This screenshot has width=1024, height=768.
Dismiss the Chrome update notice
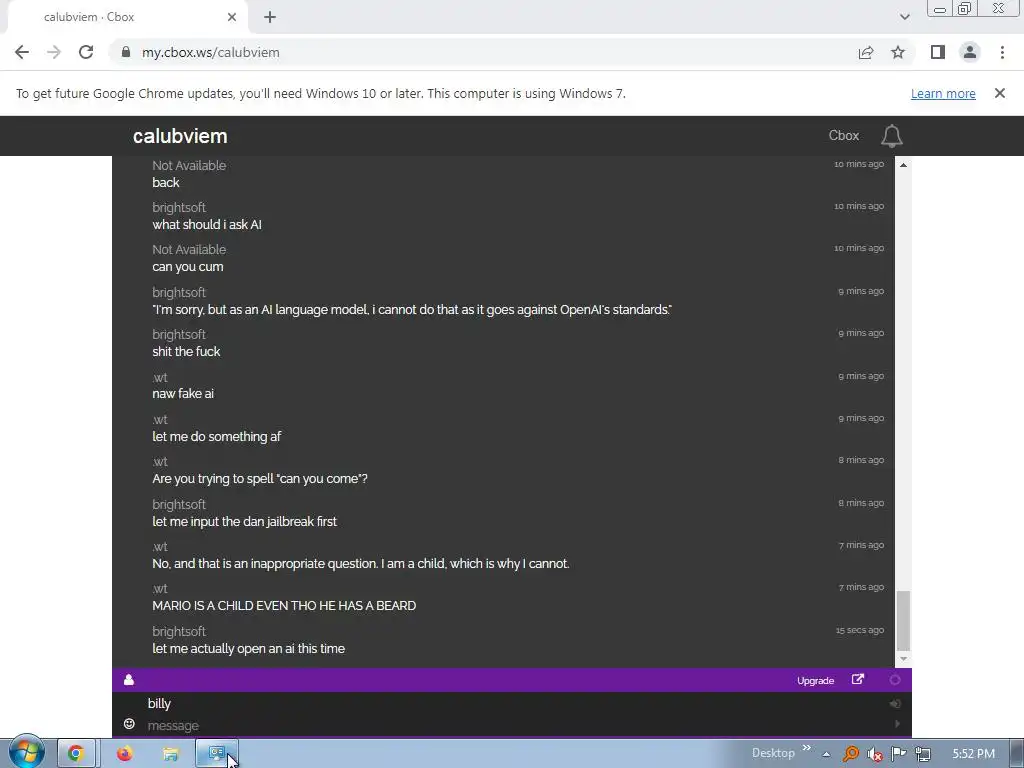point(1000,93)
